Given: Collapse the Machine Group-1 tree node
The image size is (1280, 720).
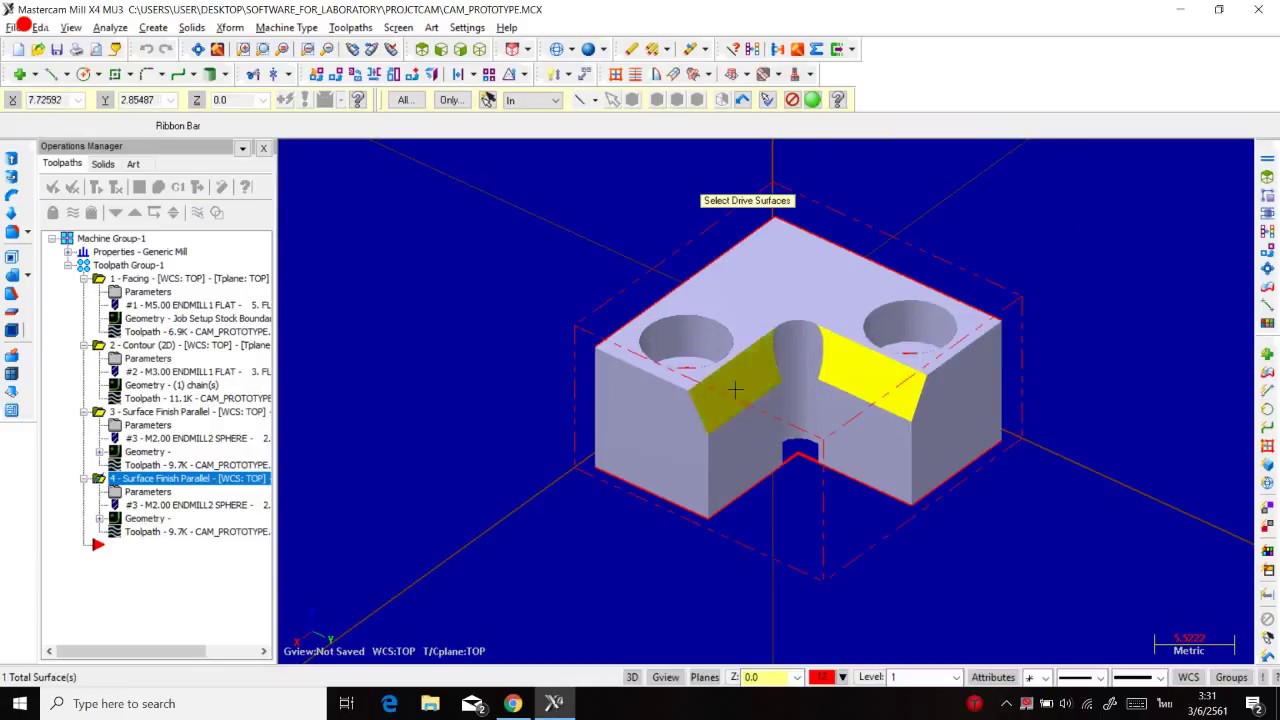Looking at the screenshot, I should (52, 238).
